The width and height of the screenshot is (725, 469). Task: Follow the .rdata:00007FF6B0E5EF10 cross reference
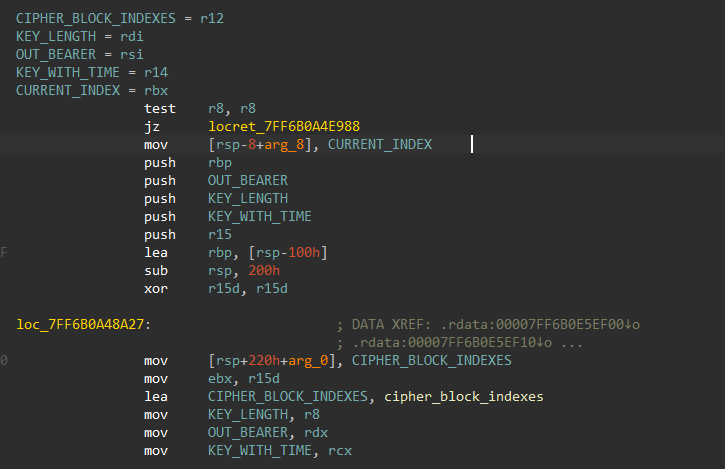498,342
